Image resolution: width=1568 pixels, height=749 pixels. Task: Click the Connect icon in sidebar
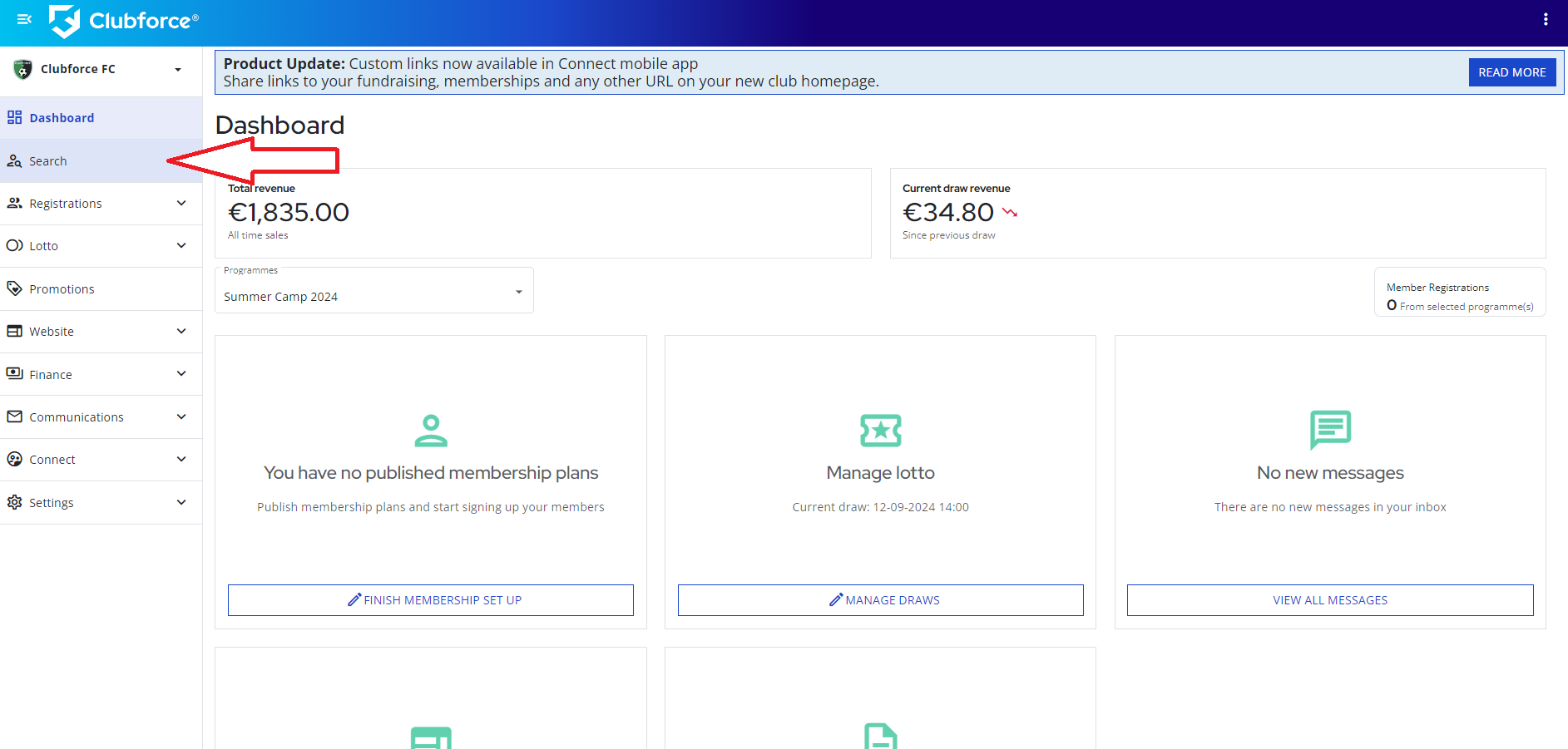pyautogui.click(x=14, y=459)
